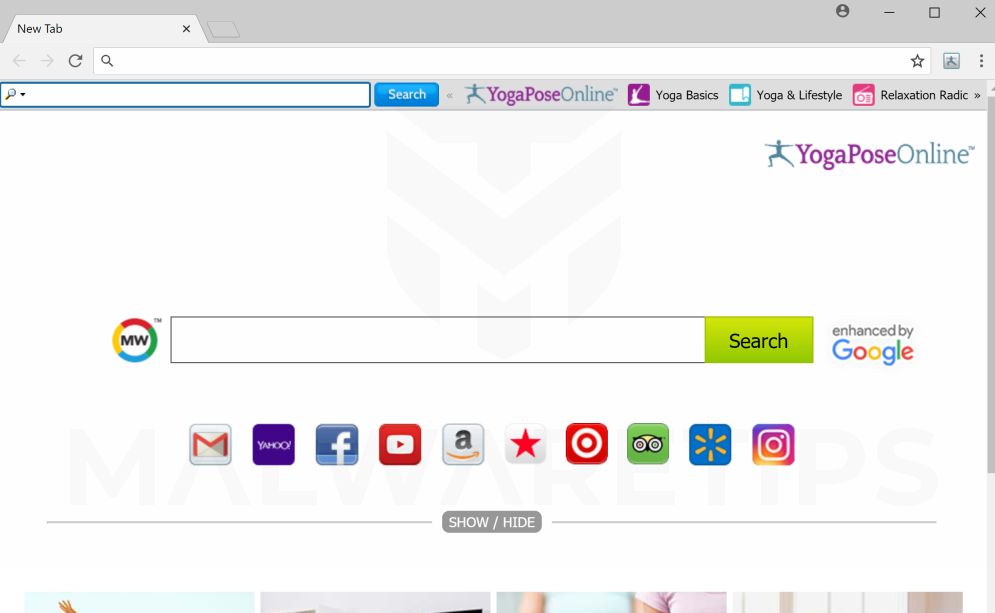Bookmark this page using the star

[x=916, y=61]
